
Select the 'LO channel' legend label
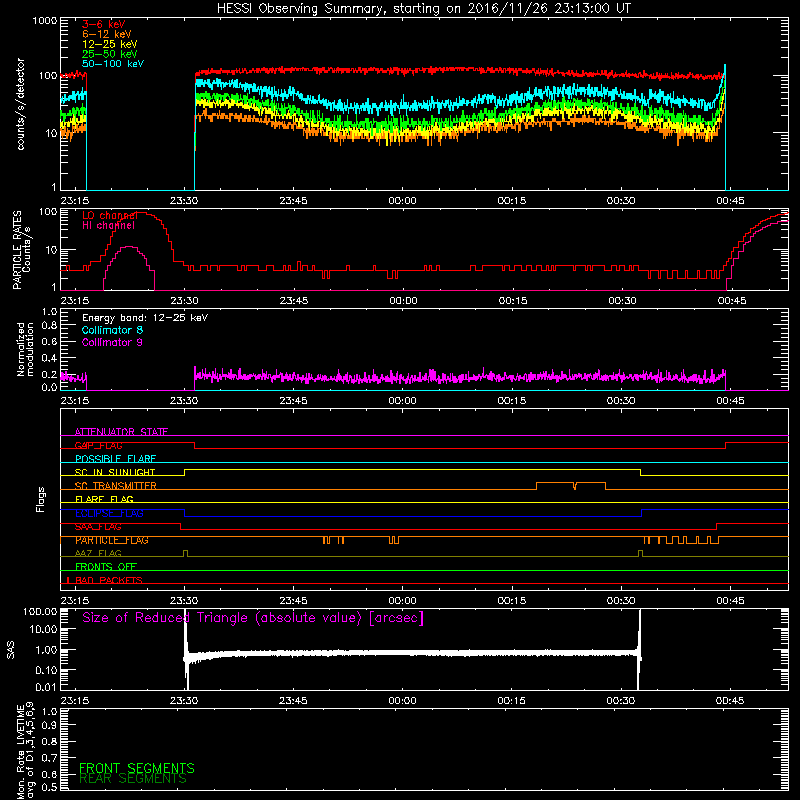tap(110, 215)
